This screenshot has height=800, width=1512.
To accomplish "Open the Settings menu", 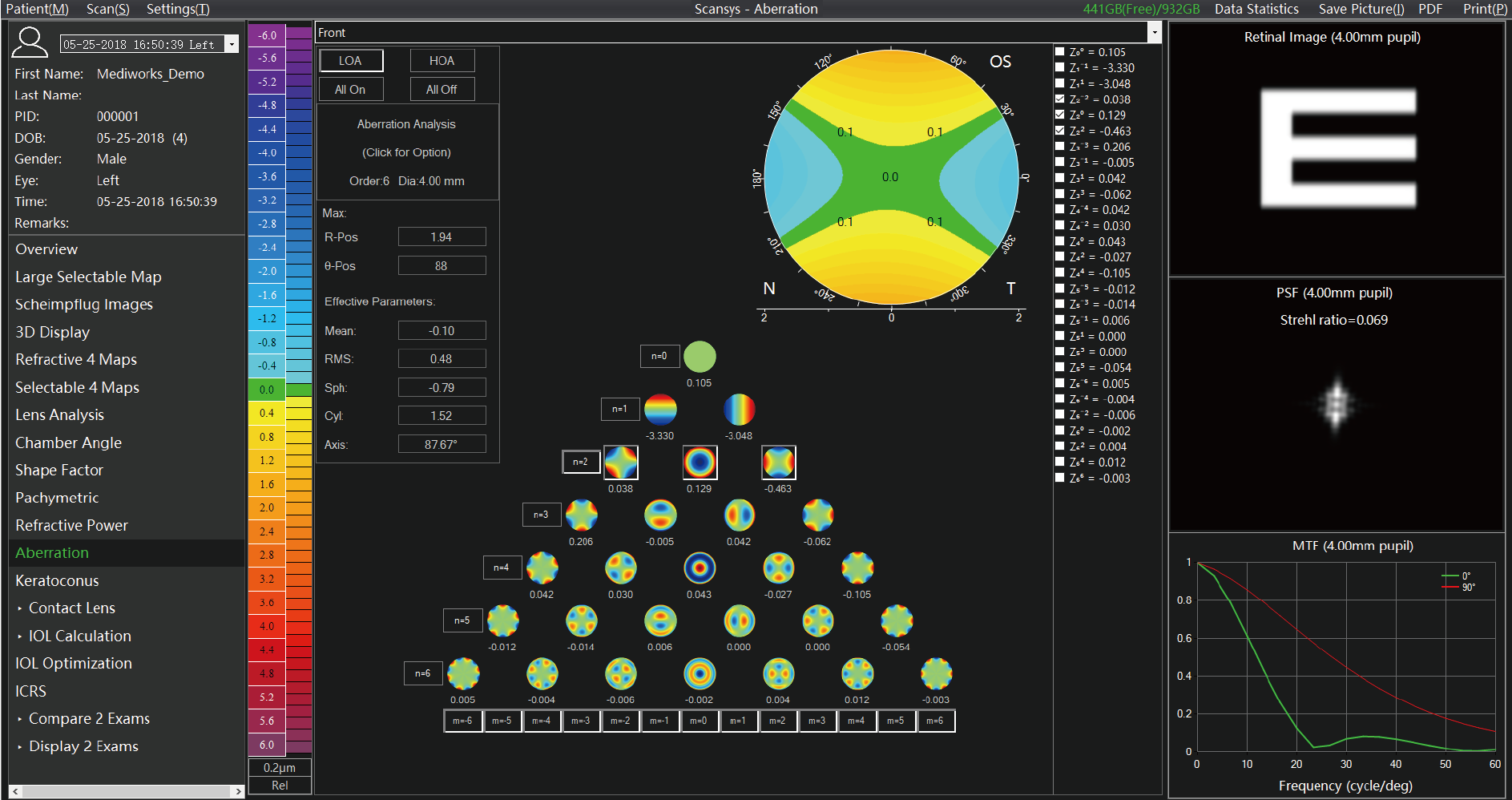I will pyautogui.click(x=178, y=9).
